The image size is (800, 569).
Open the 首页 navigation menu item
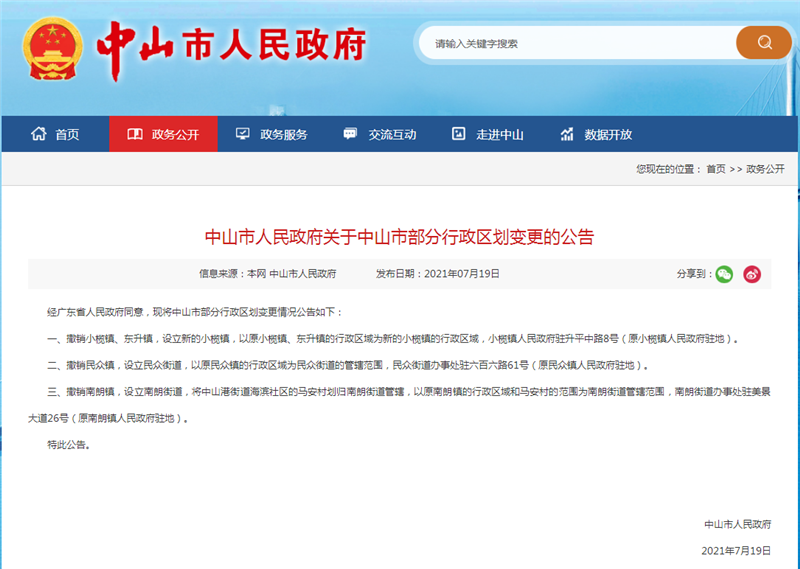pos(67,135)
